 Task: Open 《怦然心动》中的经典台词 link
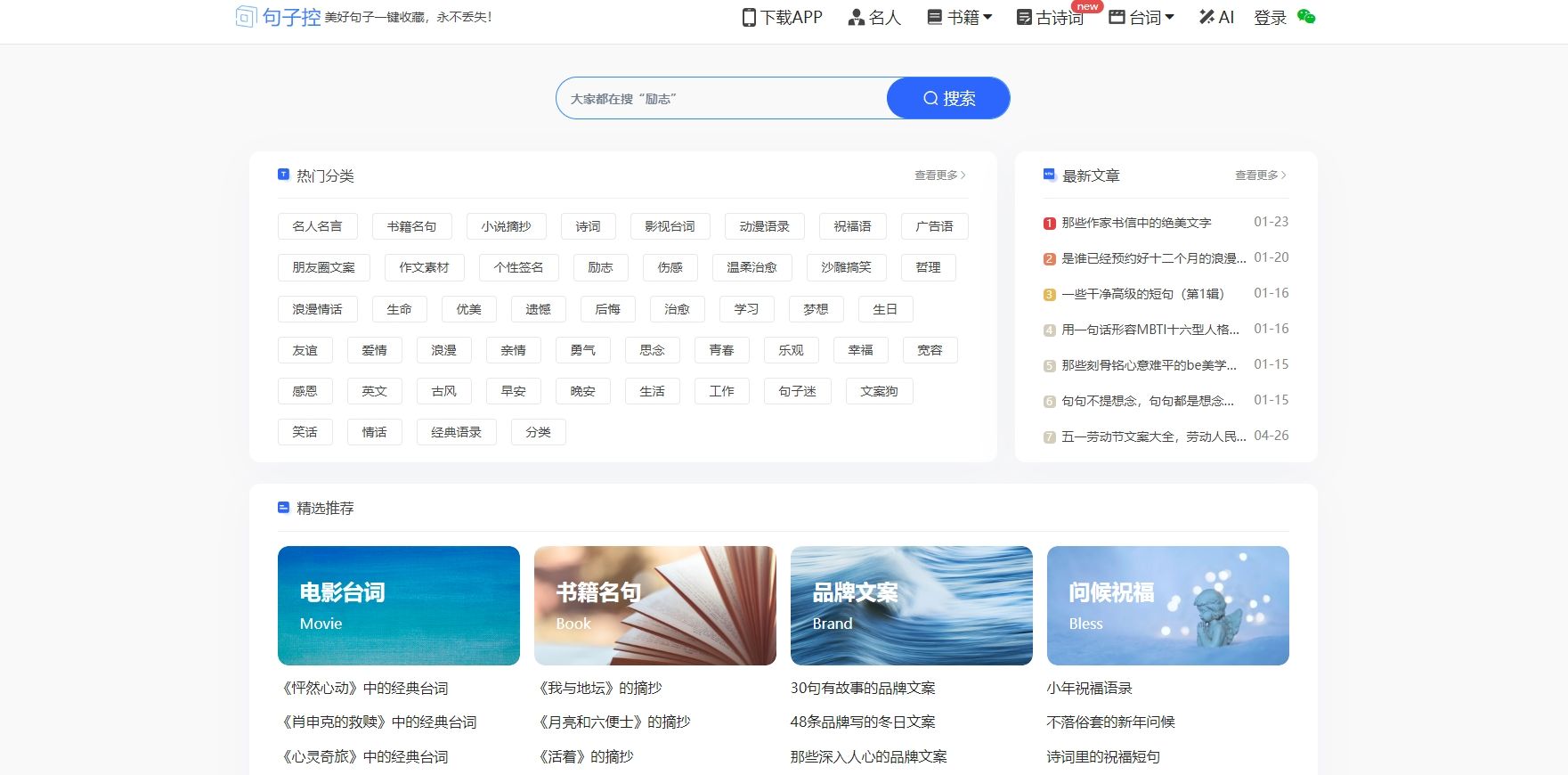coord(363,688)
